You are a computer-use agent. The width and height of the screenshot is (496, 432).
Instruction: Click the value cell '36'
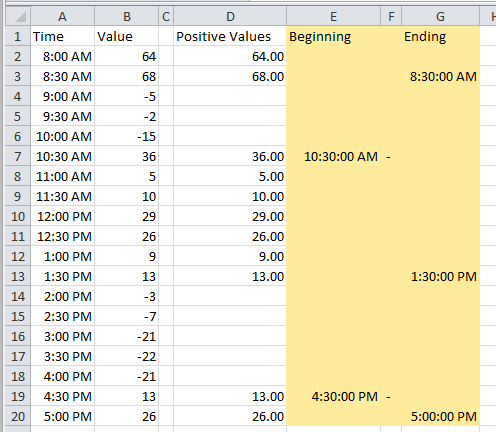point(127,156)
